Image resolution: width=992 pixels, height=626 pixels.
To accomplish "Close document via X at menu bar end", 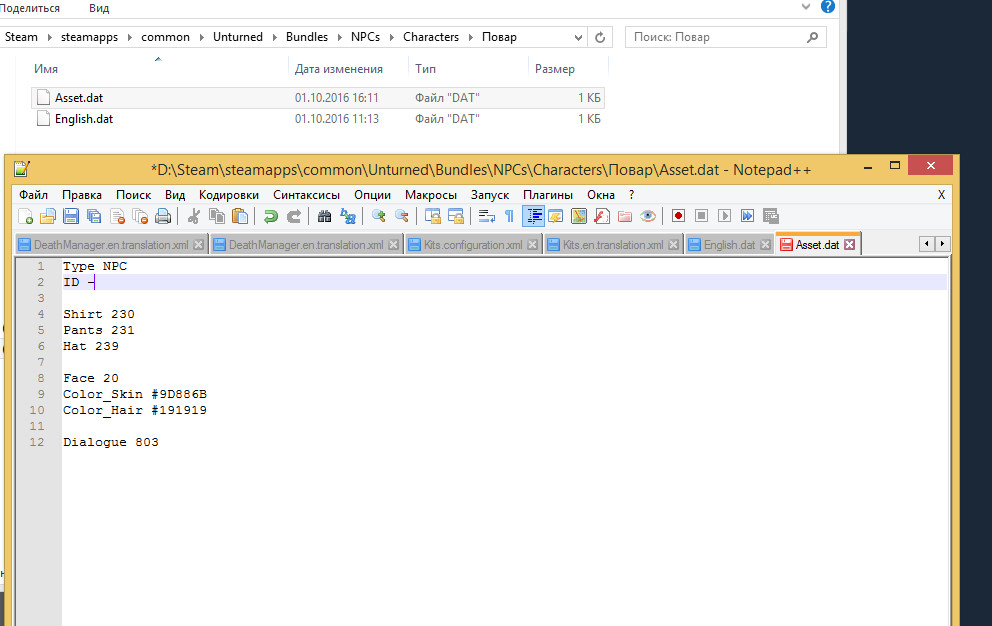I will click(x=941, y=195).
